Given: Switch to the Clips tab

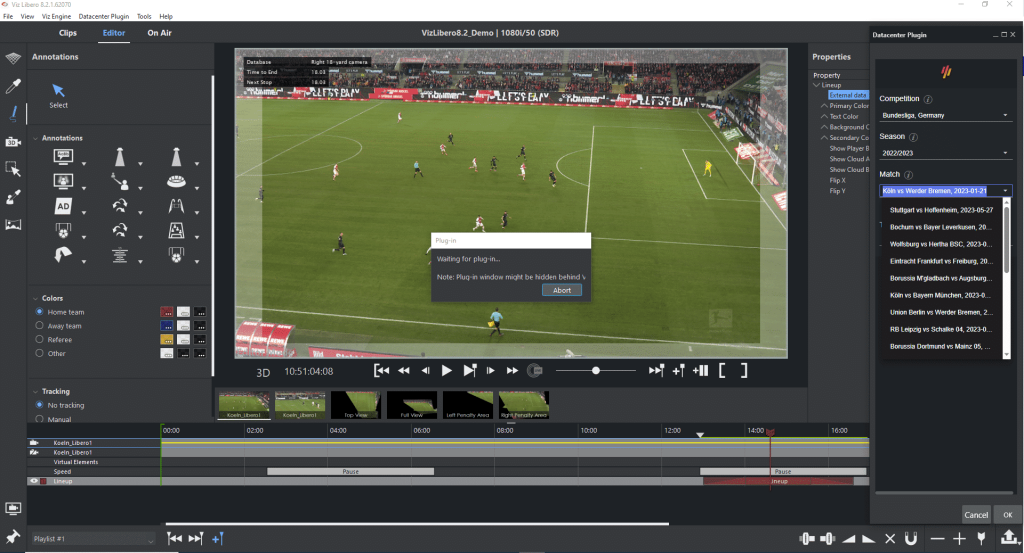Looking at the screenshot, I should click(67, 33).
